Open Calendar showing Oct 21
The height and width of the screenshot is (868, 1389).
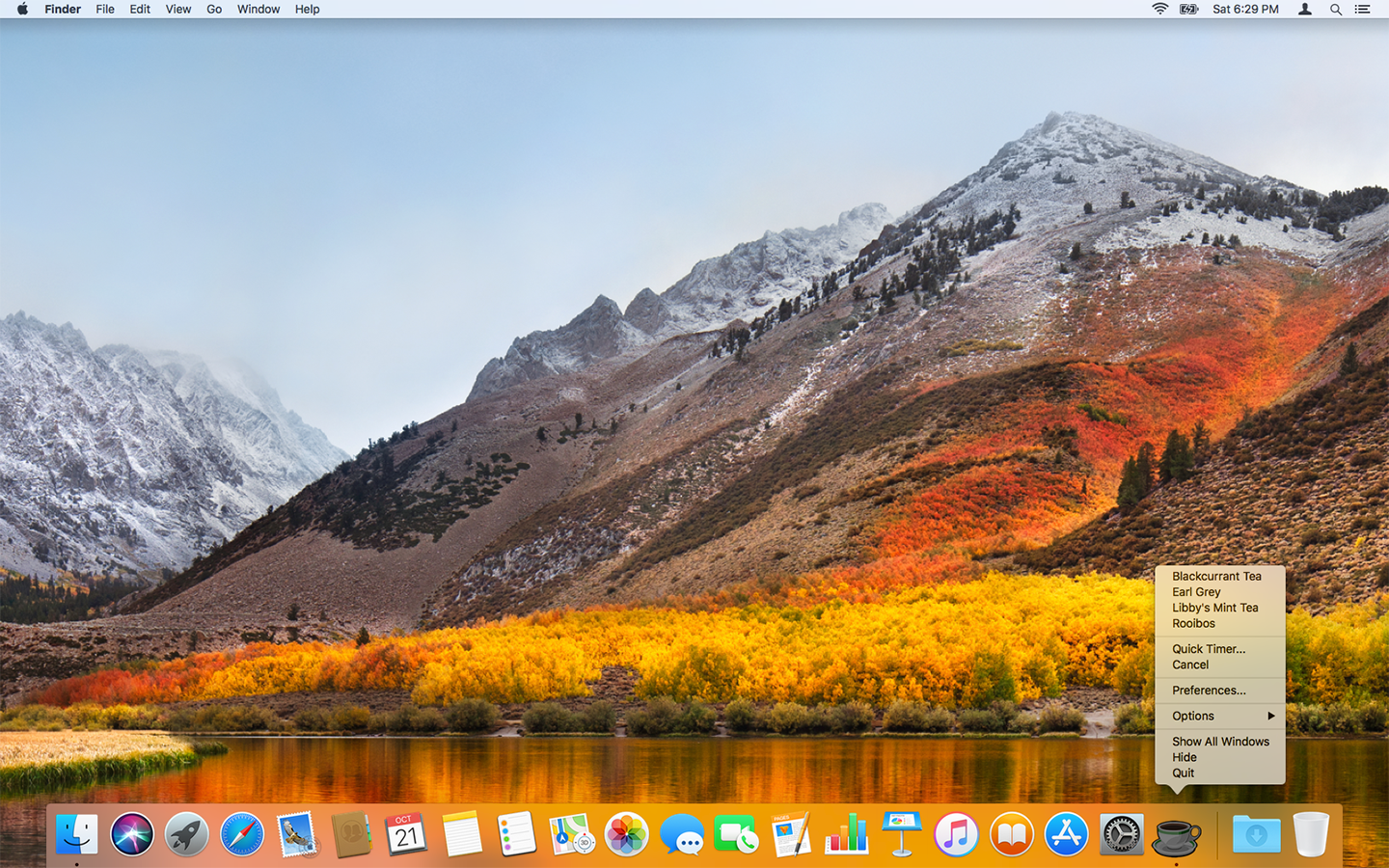point(406,834)
